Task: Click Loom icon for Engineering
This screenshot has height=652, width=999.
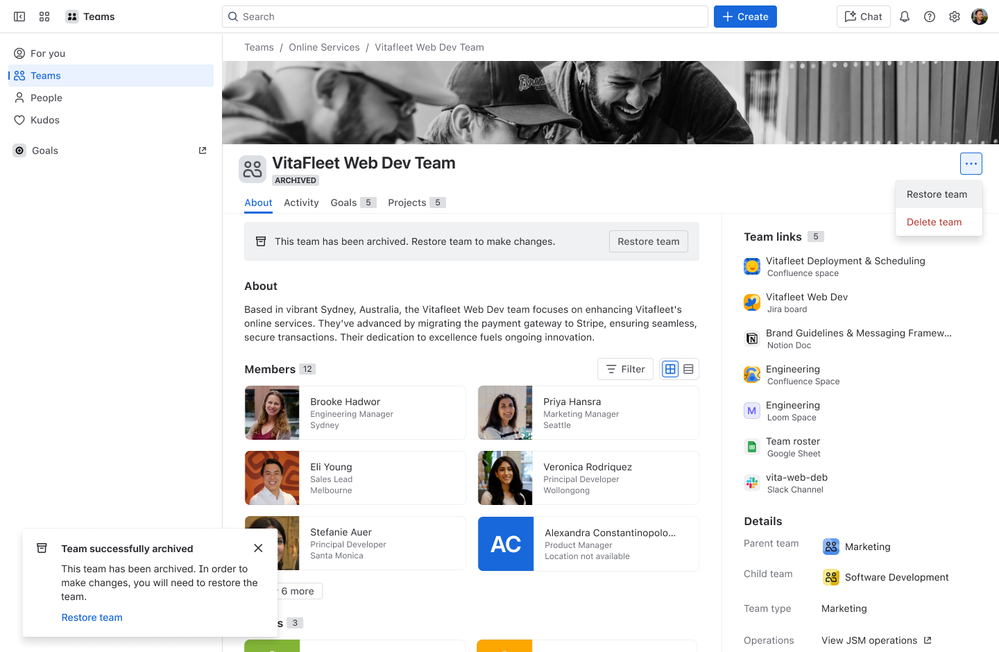Action: tap(752, 411)
